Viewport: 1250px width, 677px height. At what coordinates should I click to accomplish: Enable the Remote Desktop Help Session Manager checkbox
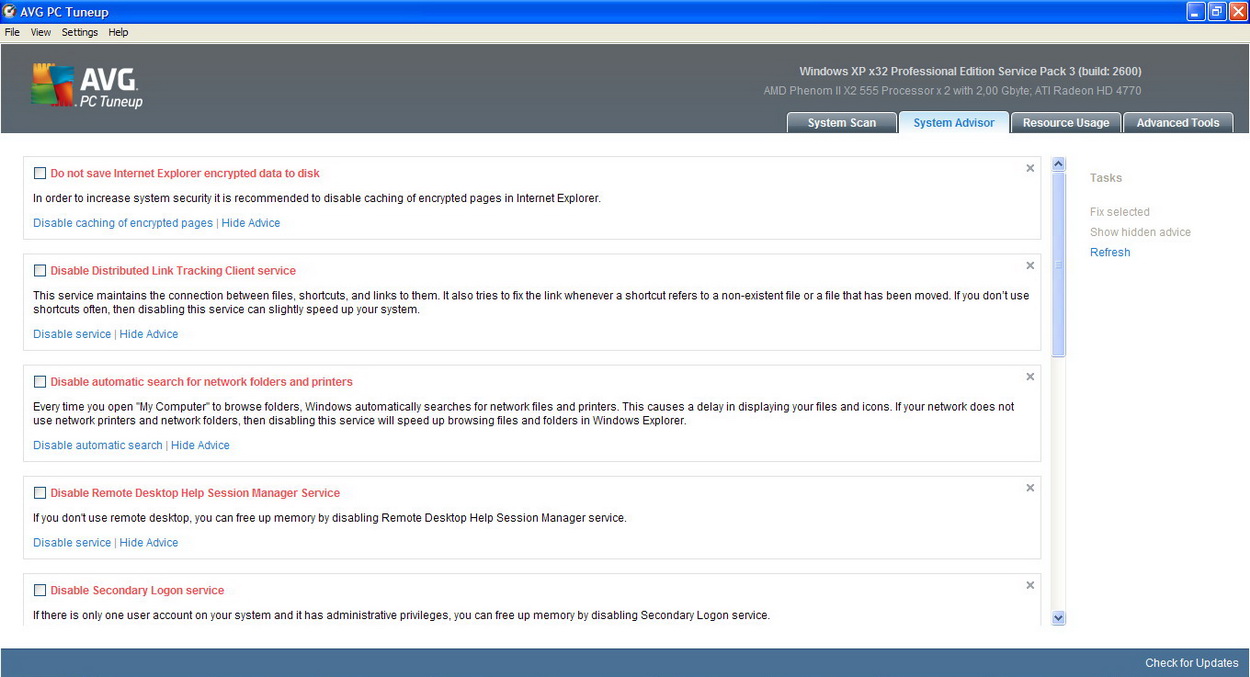click(40, 492)
